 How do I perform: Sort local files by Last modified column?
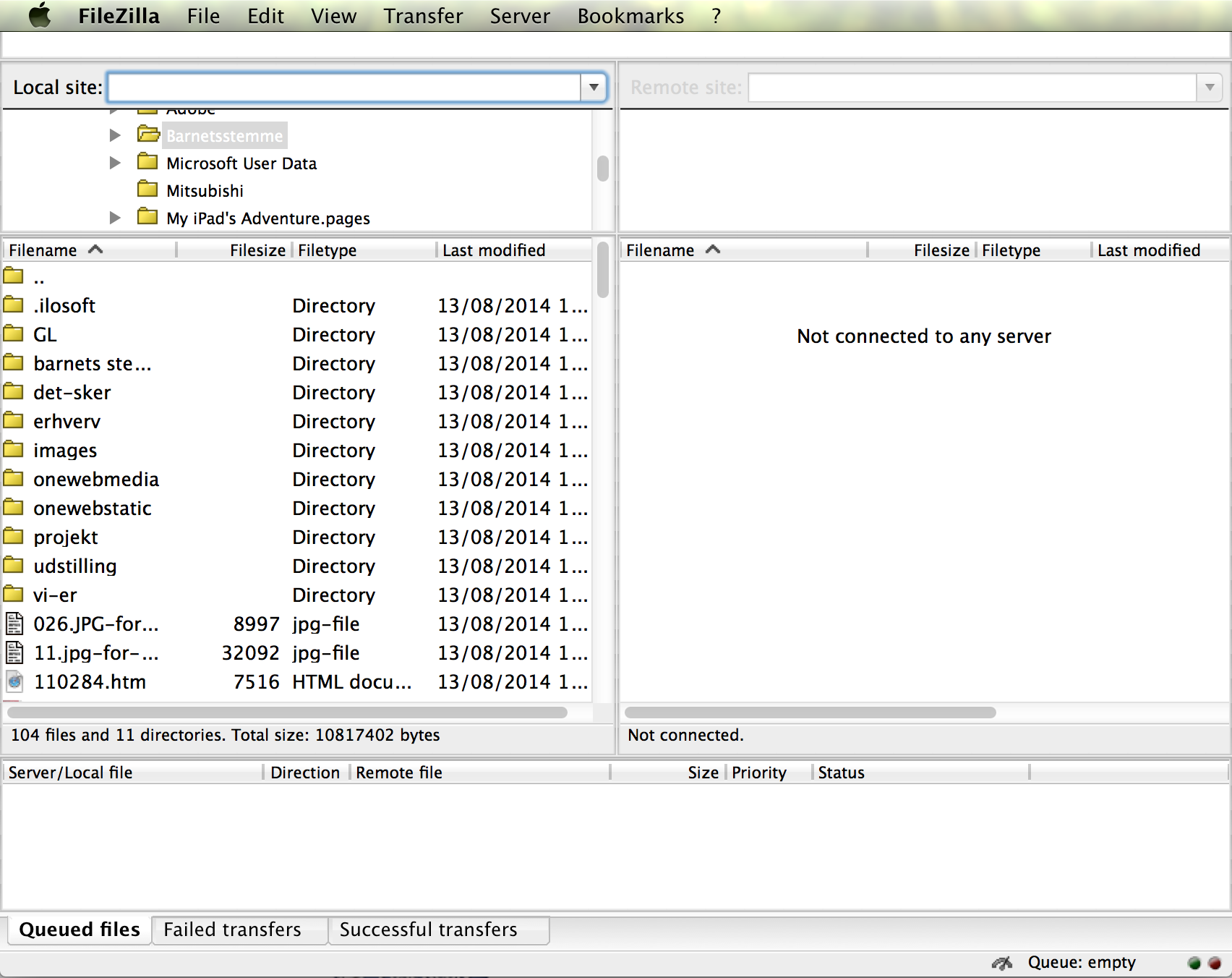(x=514, y=250)
